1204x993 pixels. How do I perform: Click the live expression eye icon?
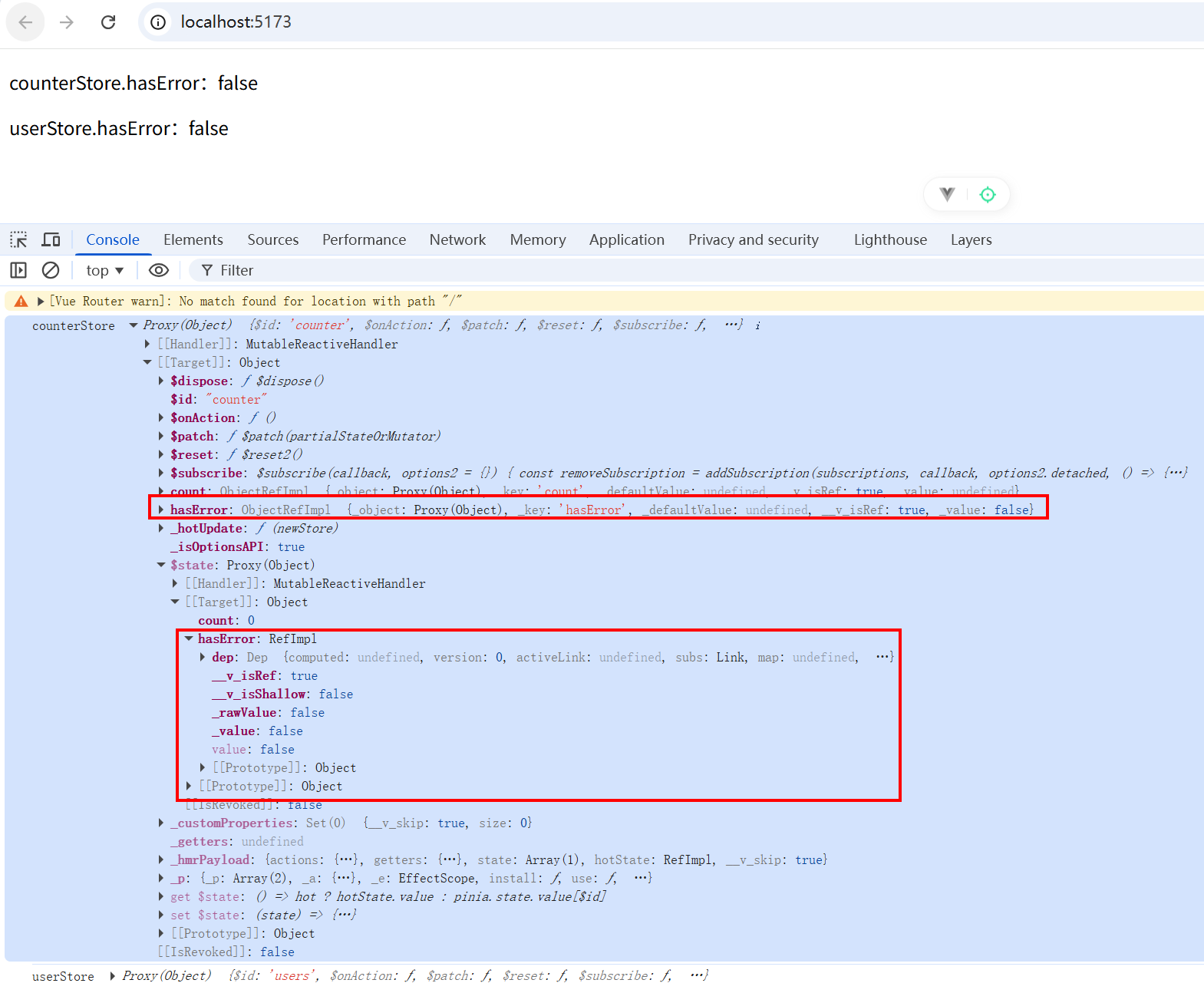coord(159,270)
